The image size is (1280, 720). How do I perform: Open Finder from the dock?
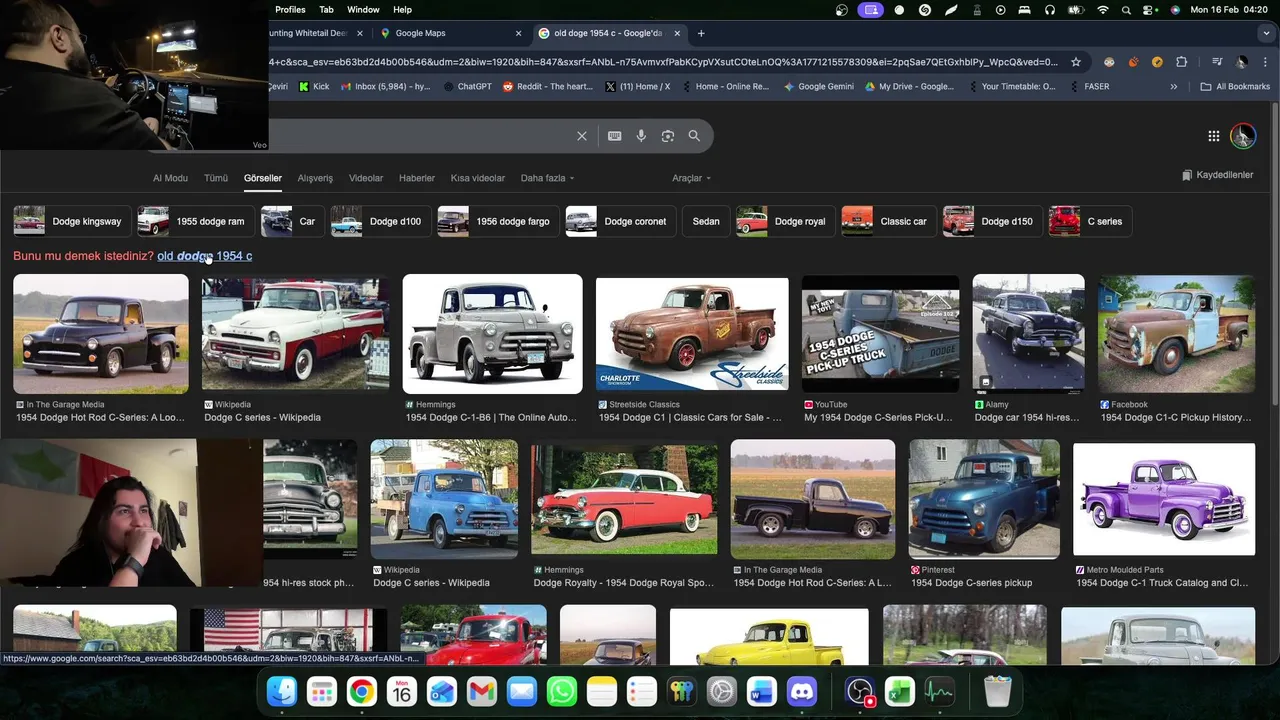click(x=282, y=691)
